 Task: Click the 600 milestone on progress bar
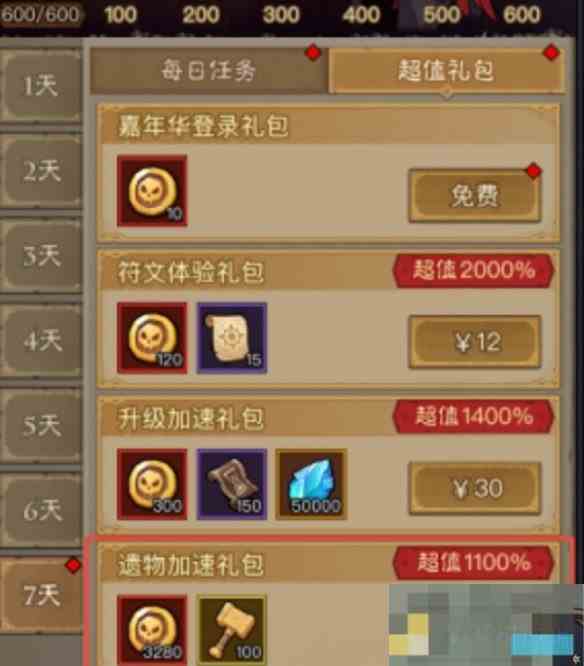point(522,15)
